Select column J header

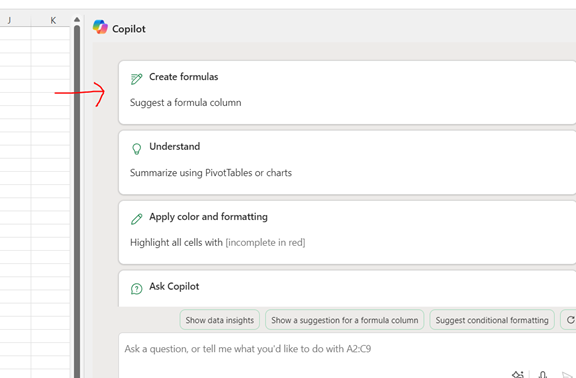9,21
